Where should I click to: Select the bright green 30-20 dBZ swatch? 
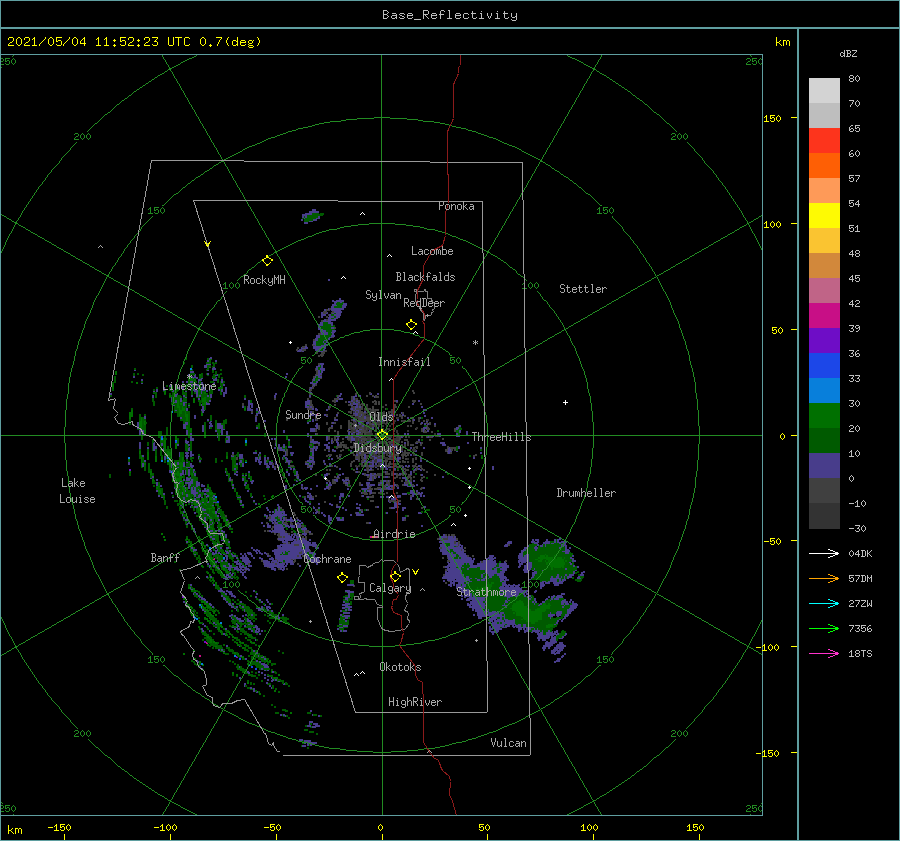pos(824,416)
